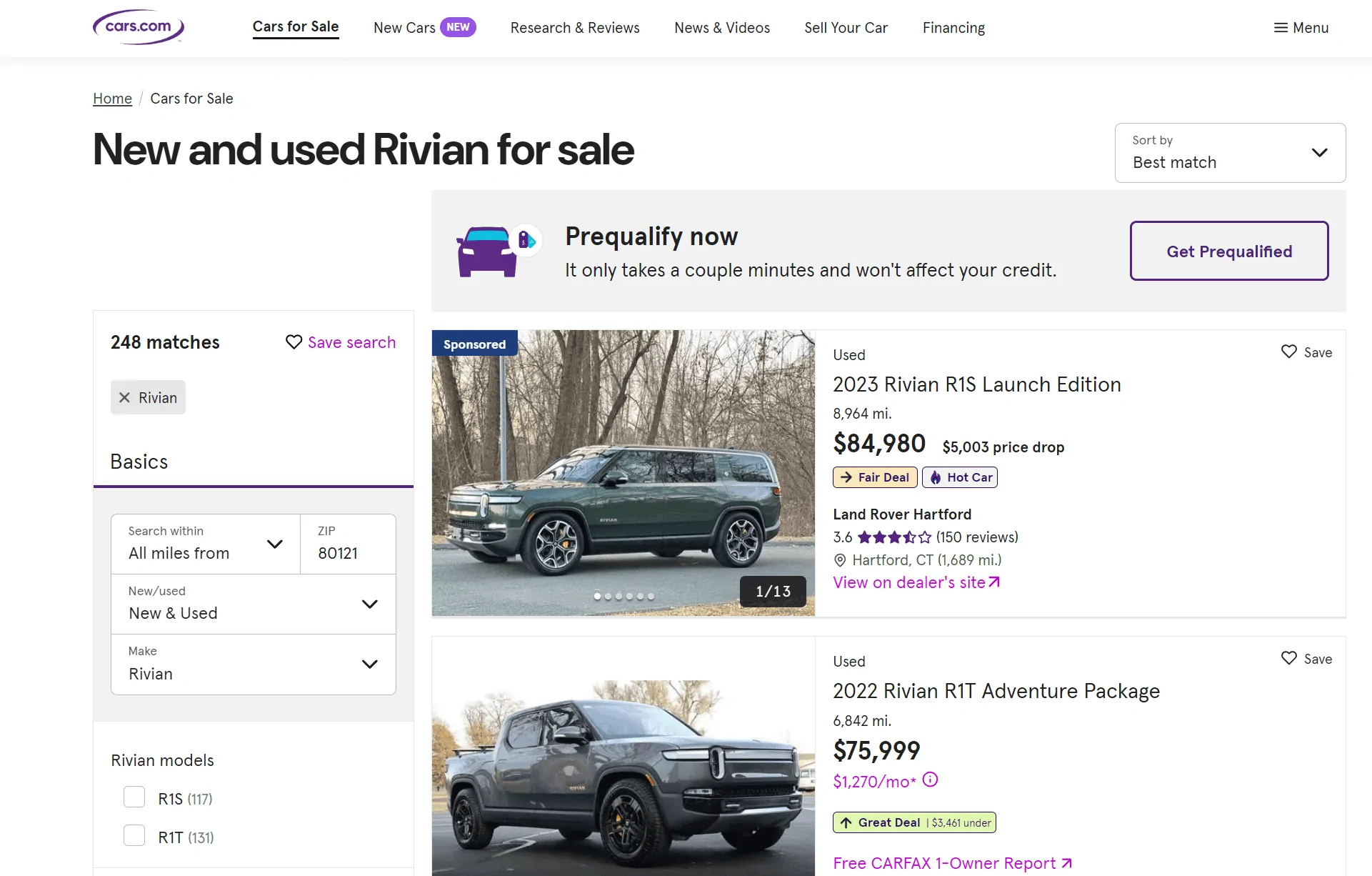Open the New/used dropdown
The height and width of the screenshot is (876, 1372).
point(254,604)
